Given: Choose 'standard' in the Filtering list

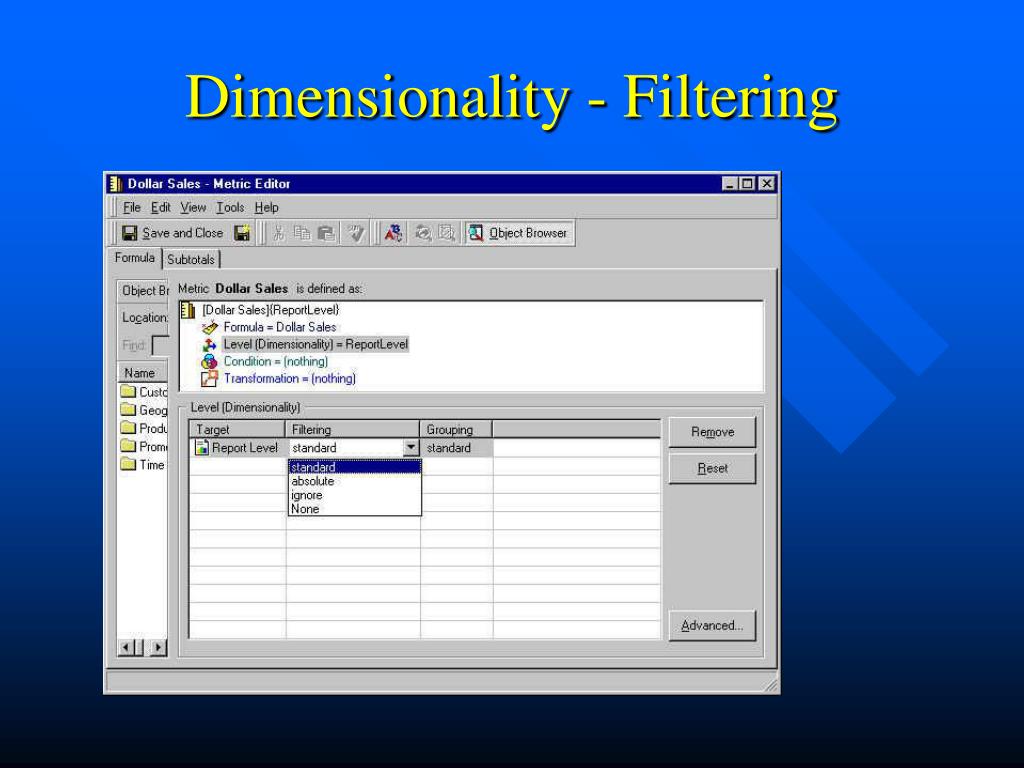Looking at the screenshot, I should 355,468.
